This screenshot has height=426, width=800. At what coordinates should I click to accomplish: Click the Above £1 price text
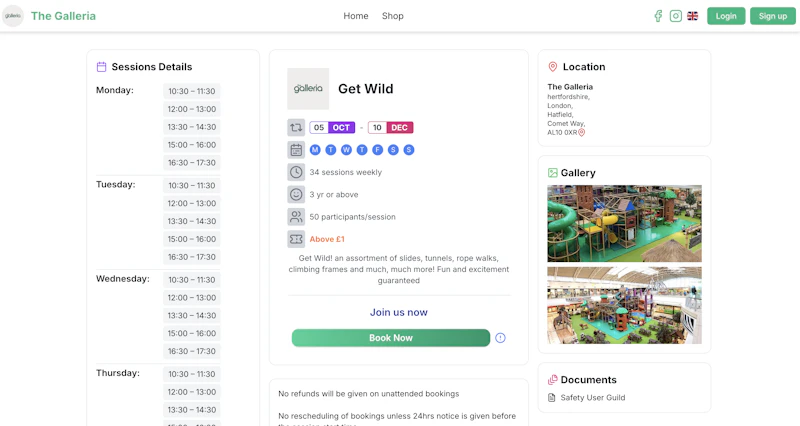(327, 239)
